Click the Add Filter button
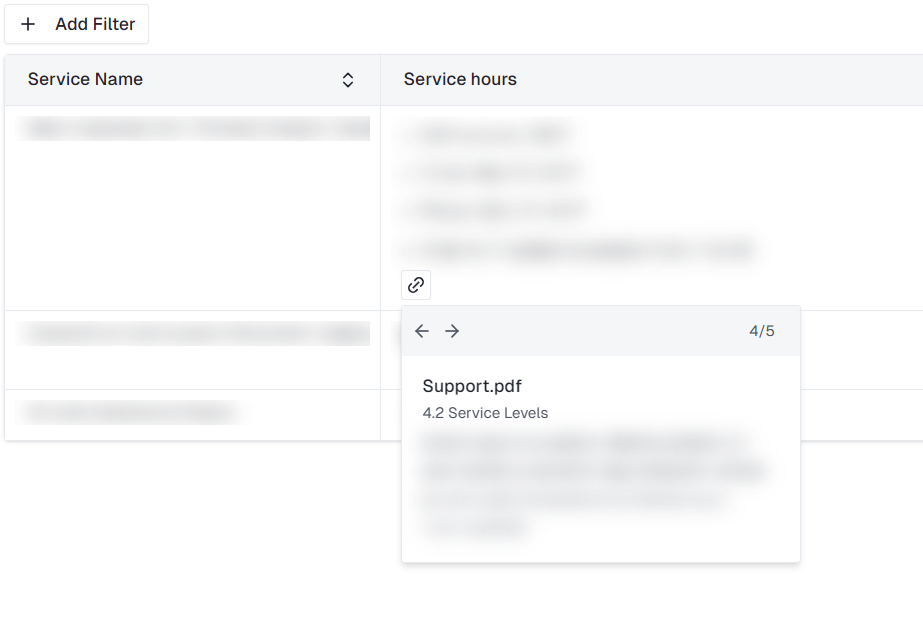Viewport: 923px width, 617px height. (x=77, y=24)
